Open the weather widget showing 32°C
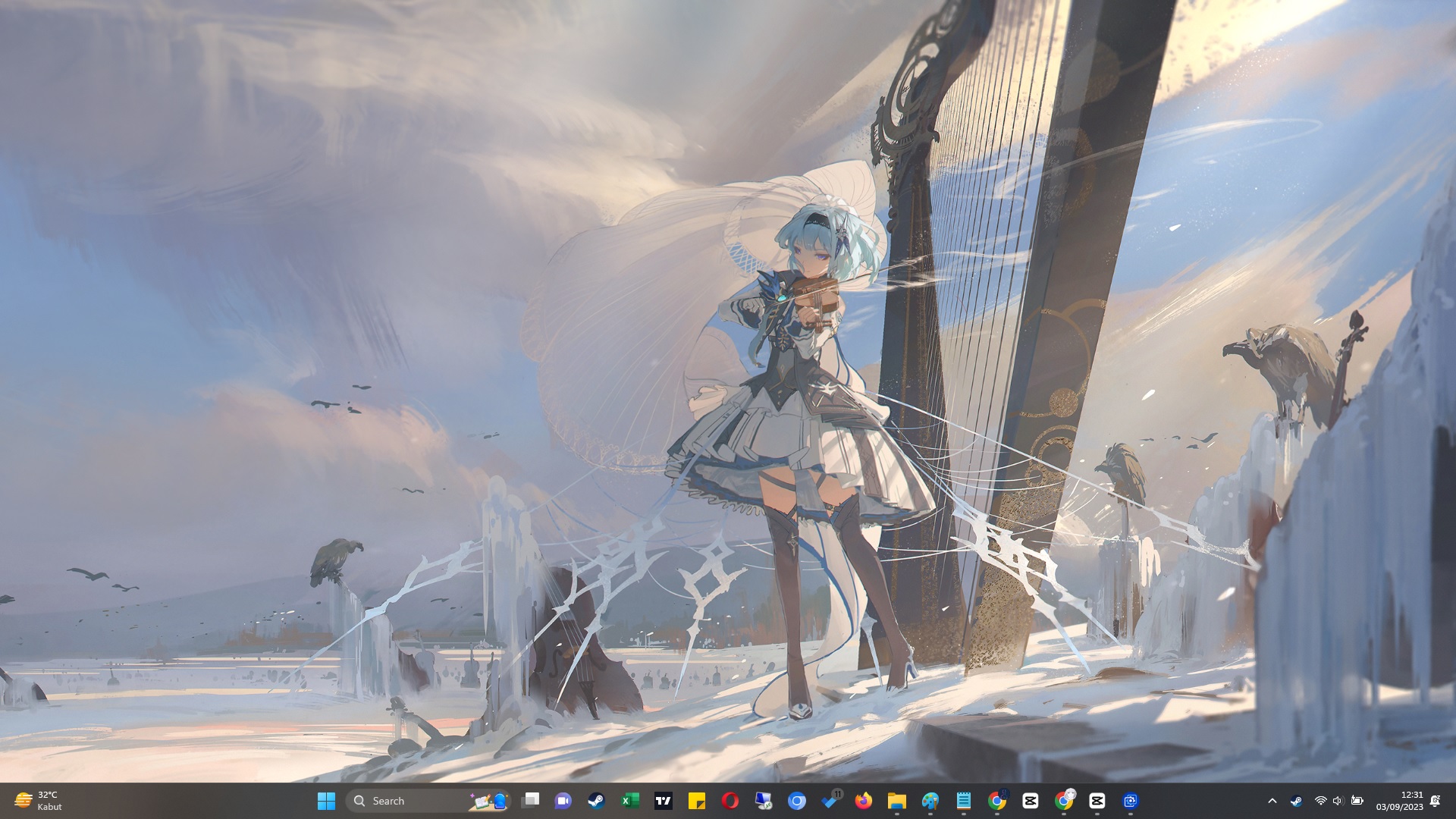This screenshot has width=1456, height=819. click(x=38, y=801)
